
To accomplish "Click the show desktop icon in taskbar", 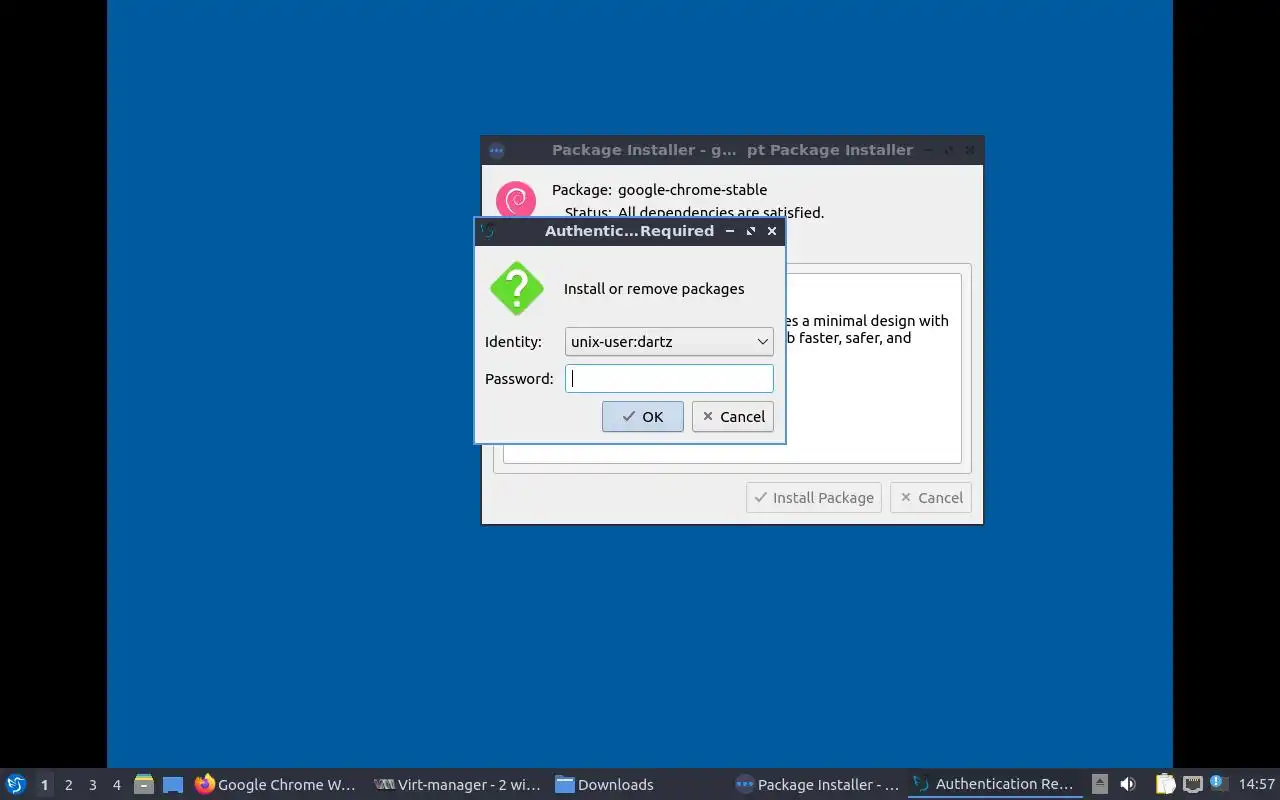I will click(173, 785).
